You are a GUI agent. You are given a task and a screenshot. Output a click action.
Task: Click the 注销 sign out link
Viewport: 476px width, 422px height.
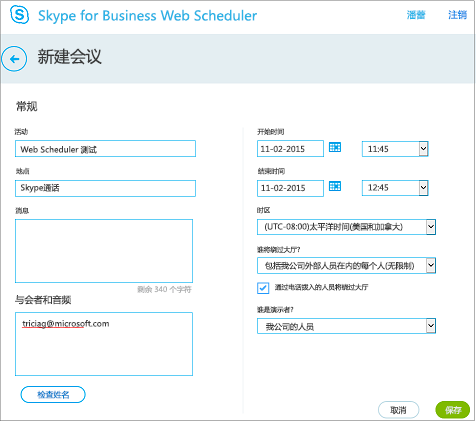point(457,15)
